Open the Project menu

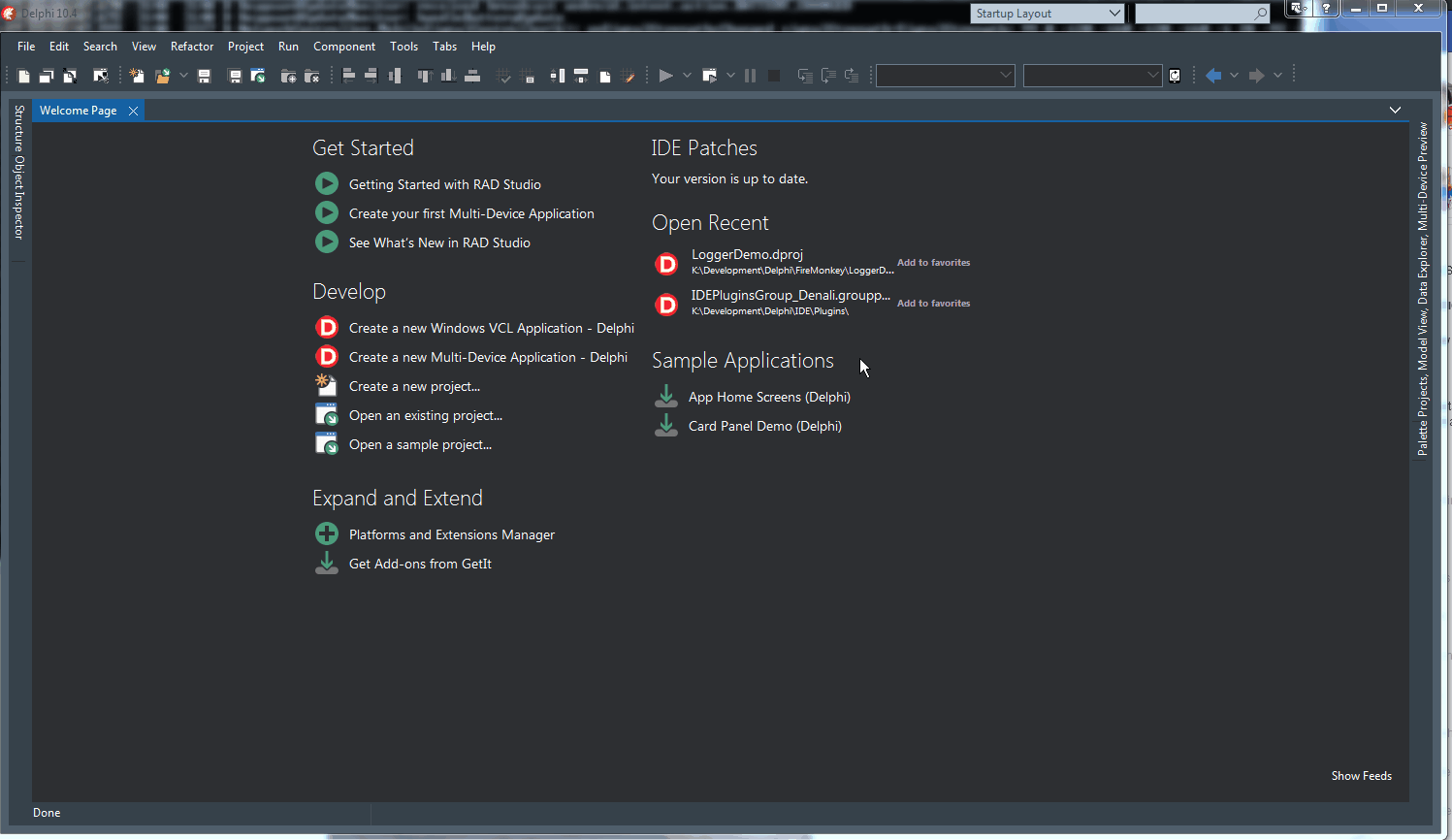(245, 47)
